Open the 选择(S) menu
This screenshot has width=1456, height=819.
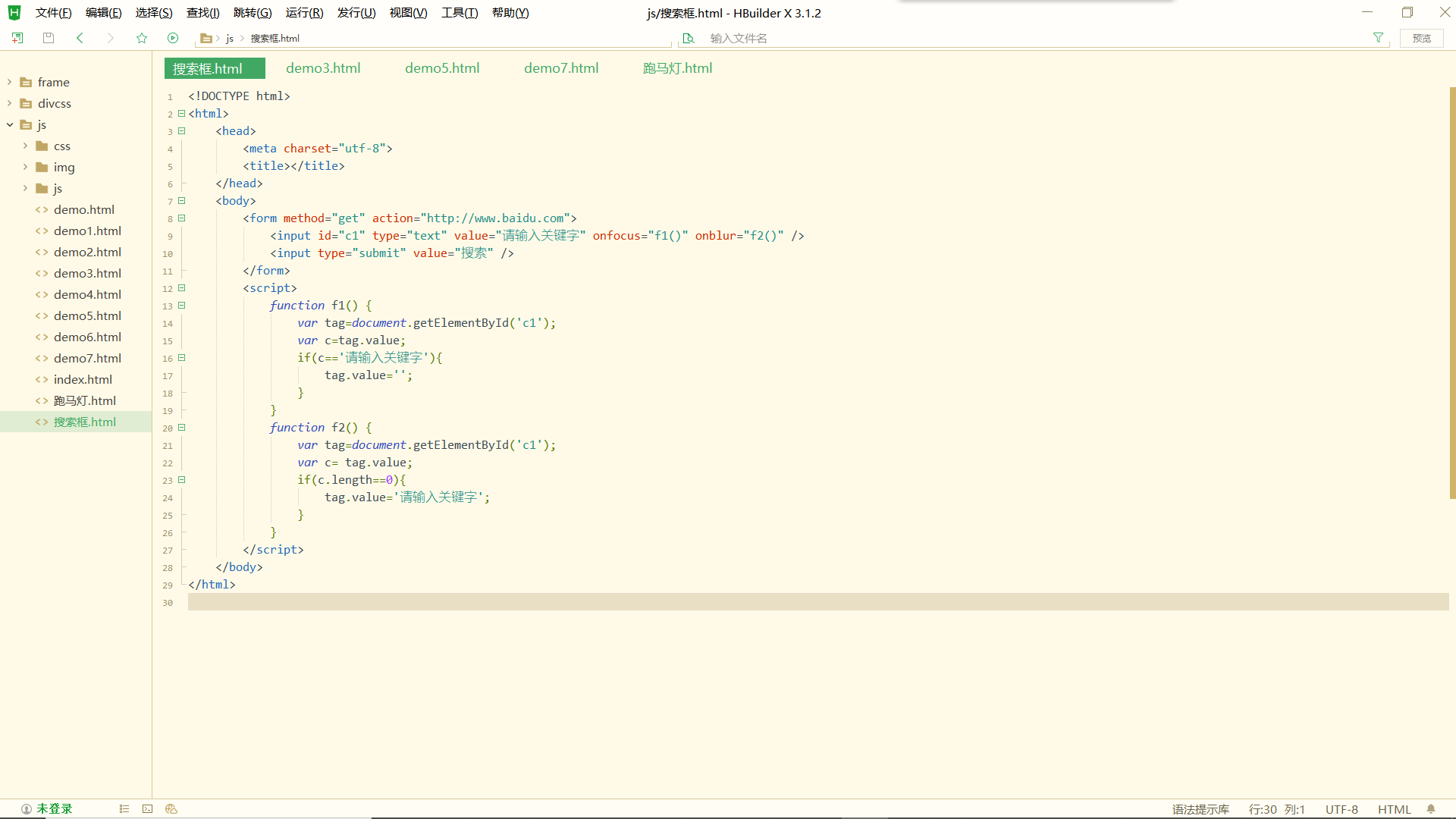pos(154,13)
